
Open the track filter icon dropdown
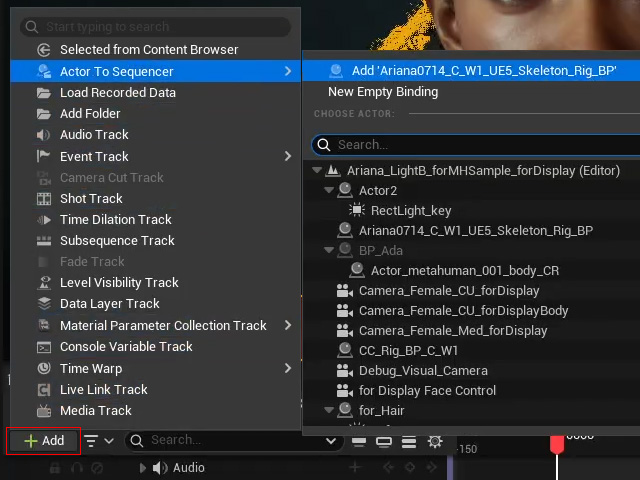[98, 441]
